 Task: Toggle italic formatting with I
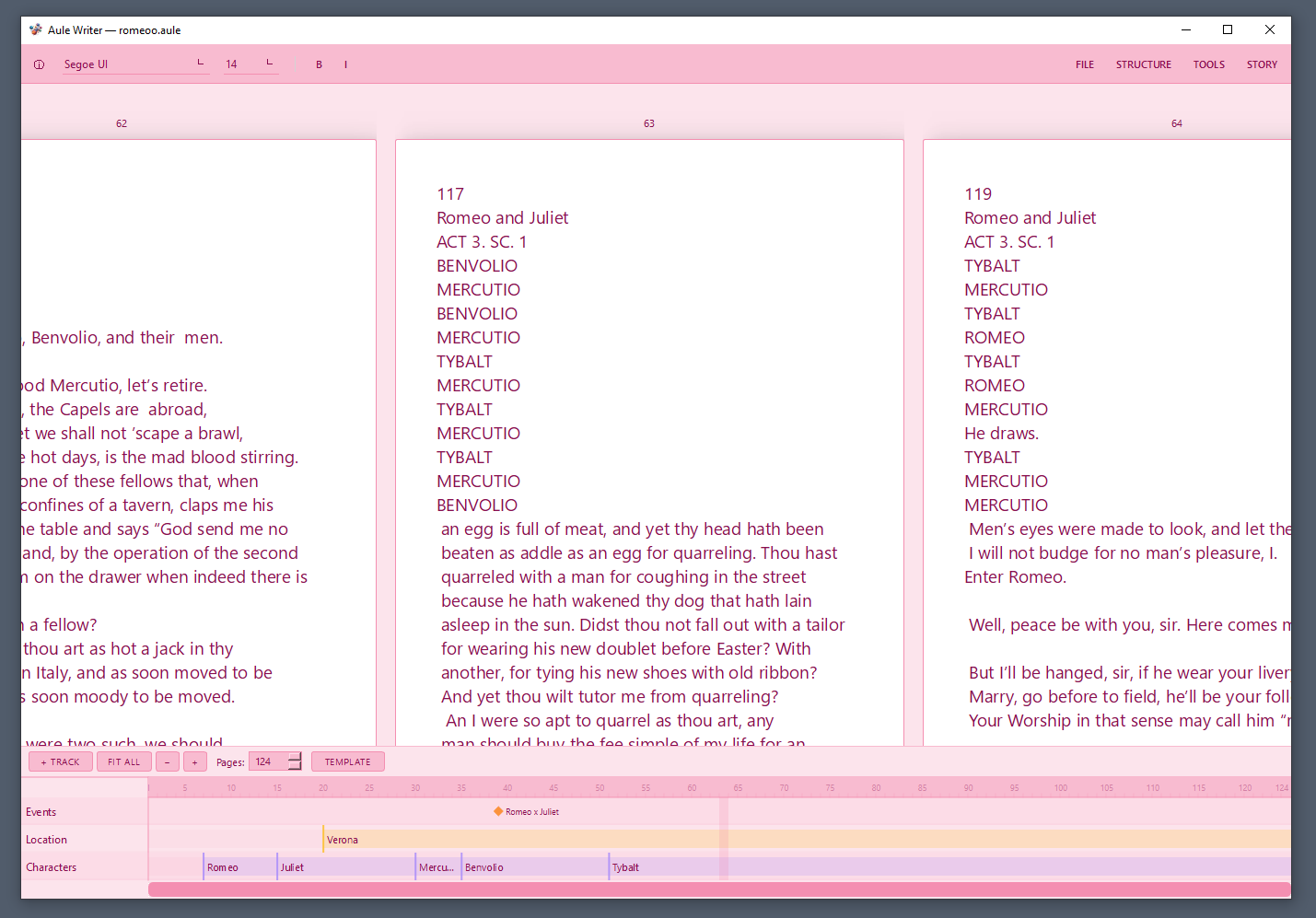(345, 64)
